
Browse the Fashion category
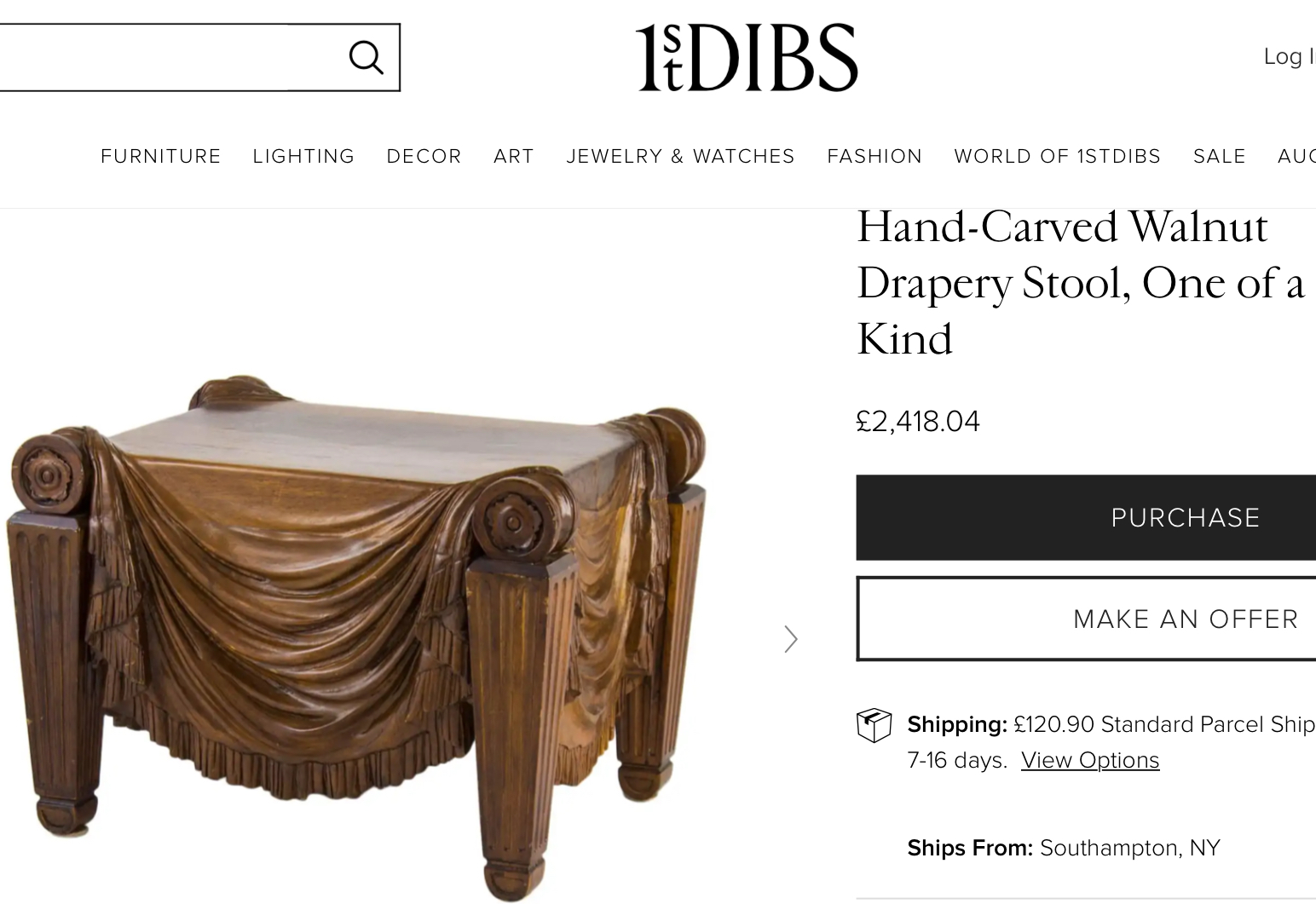874,156
